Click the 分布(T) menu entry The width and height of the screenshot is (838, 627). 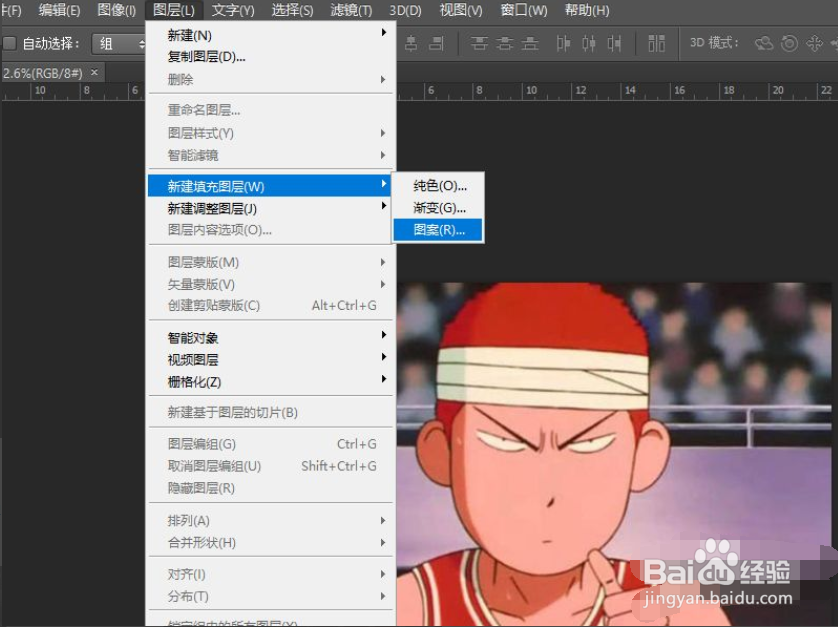click(x=270, y=596)
